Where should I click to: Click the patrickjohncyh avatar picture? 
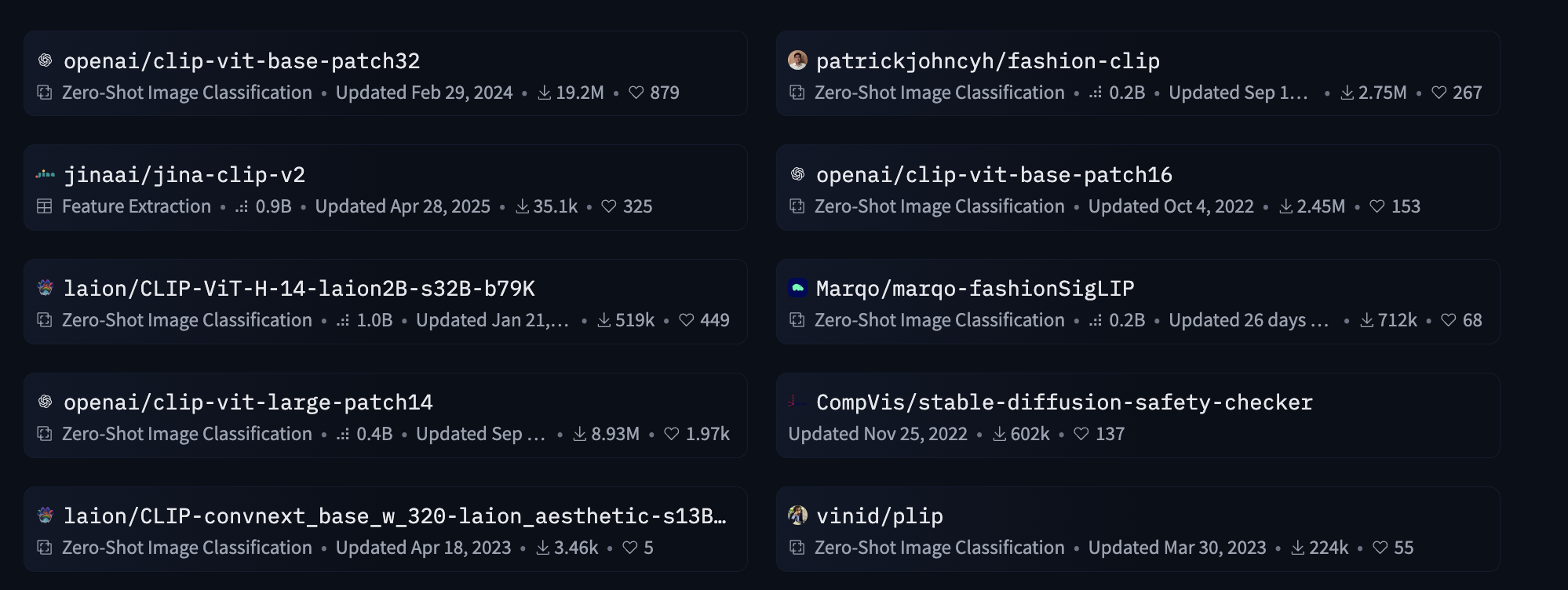coord(797,60)
